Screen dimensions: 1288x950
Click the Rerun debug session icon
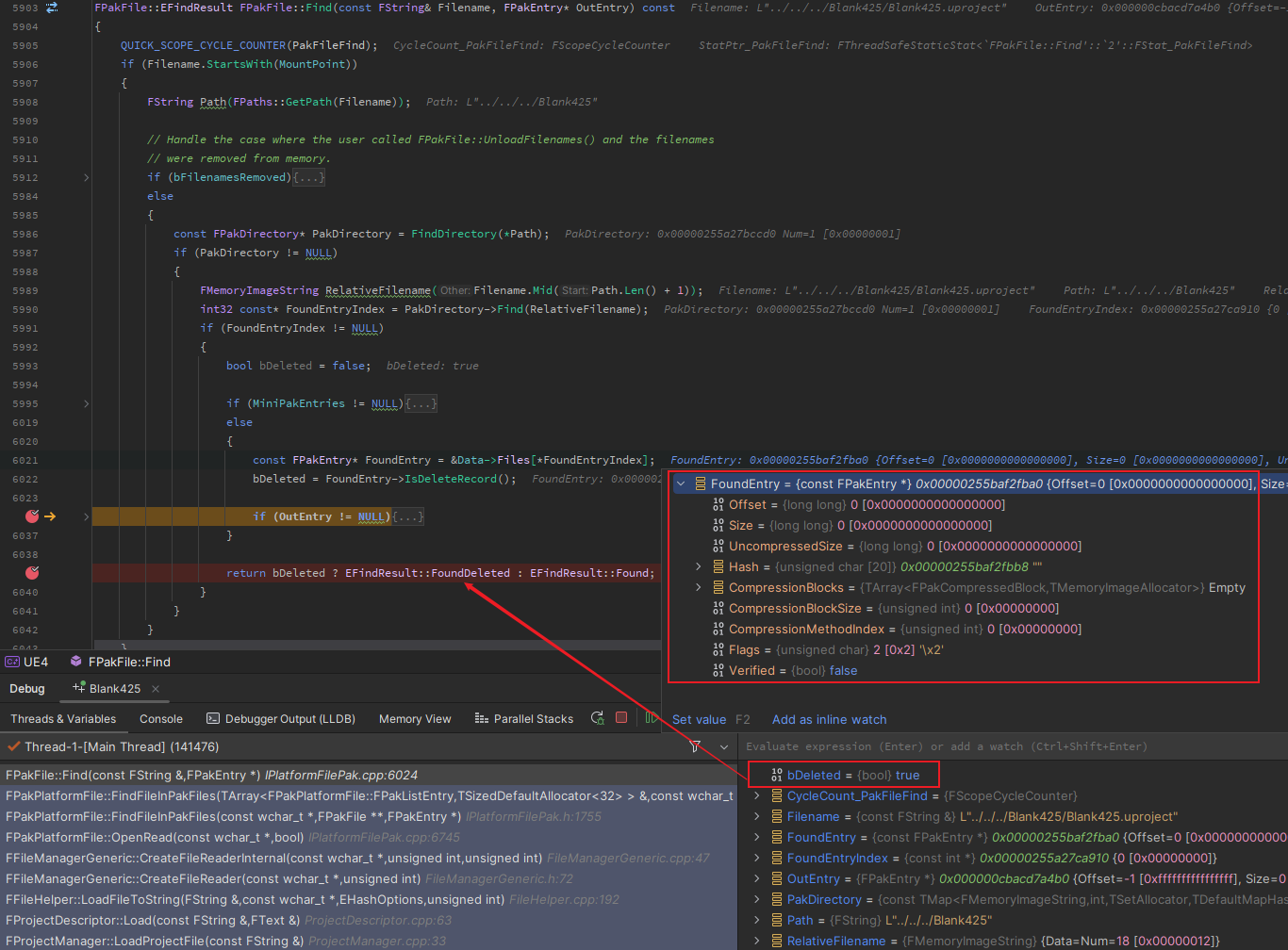point(597,718)
